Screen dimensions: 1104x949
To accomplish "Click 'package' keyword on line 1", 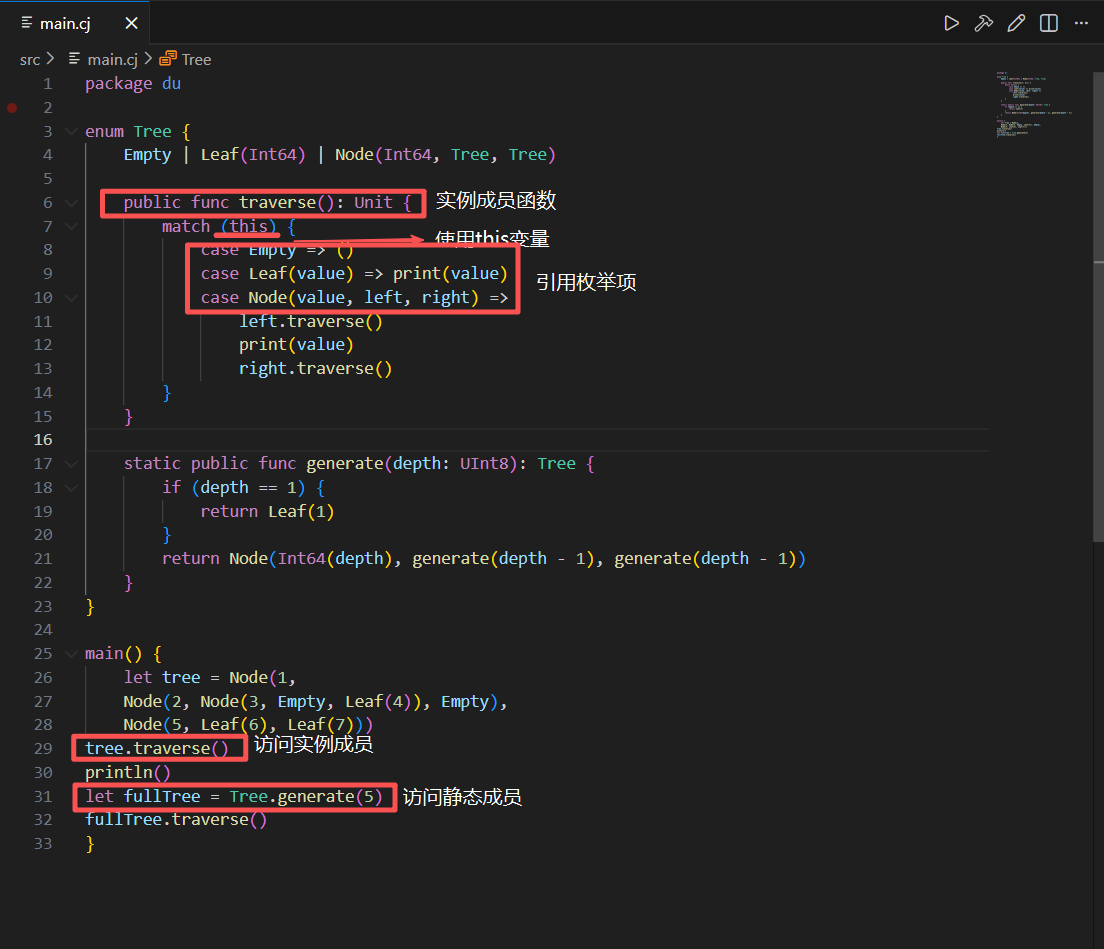I will pos(118,84).
